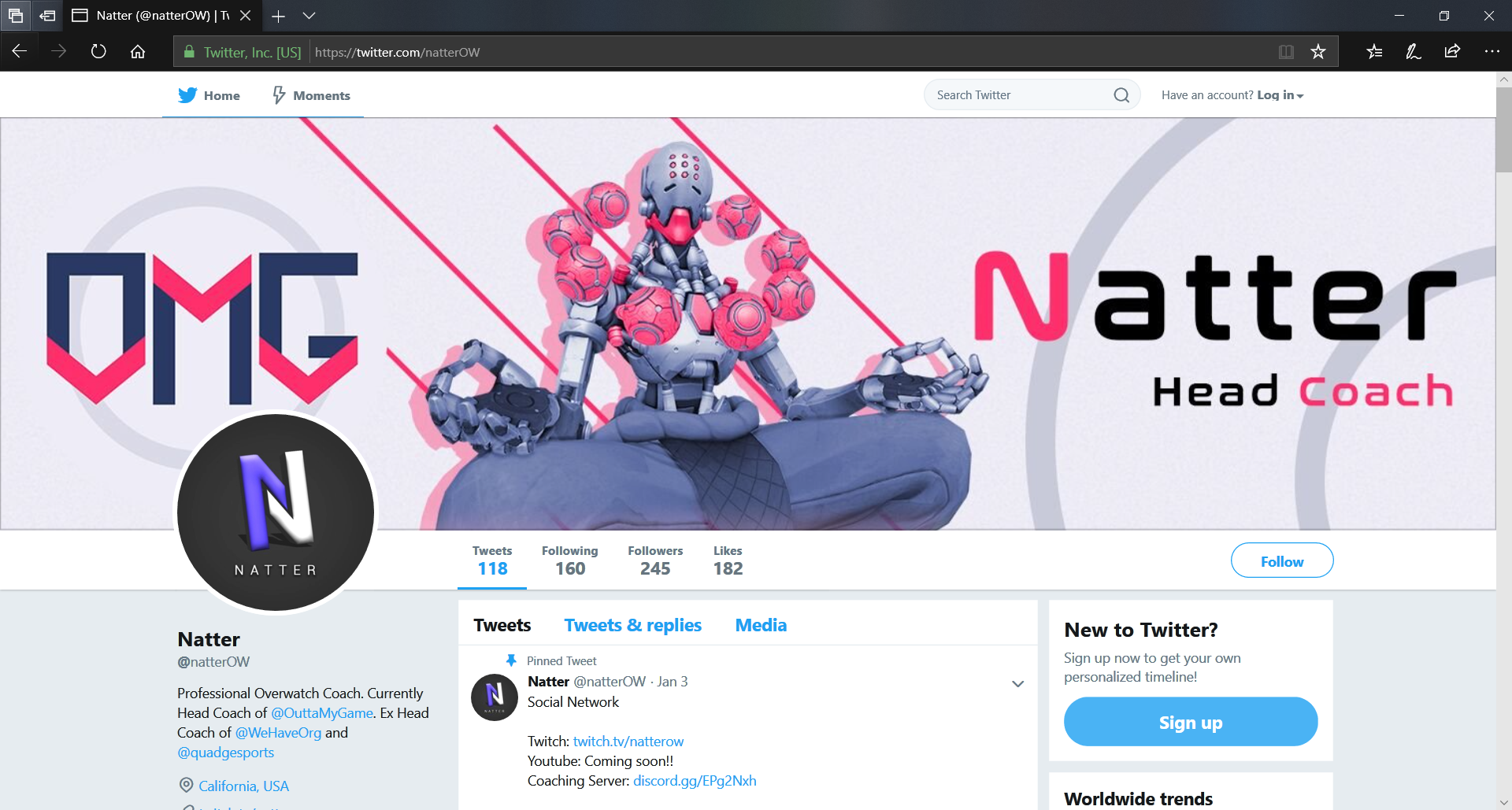This screenshot has width=1512, height=810.
Task: Set these tabs aside icon
Action: pos(47,16)
